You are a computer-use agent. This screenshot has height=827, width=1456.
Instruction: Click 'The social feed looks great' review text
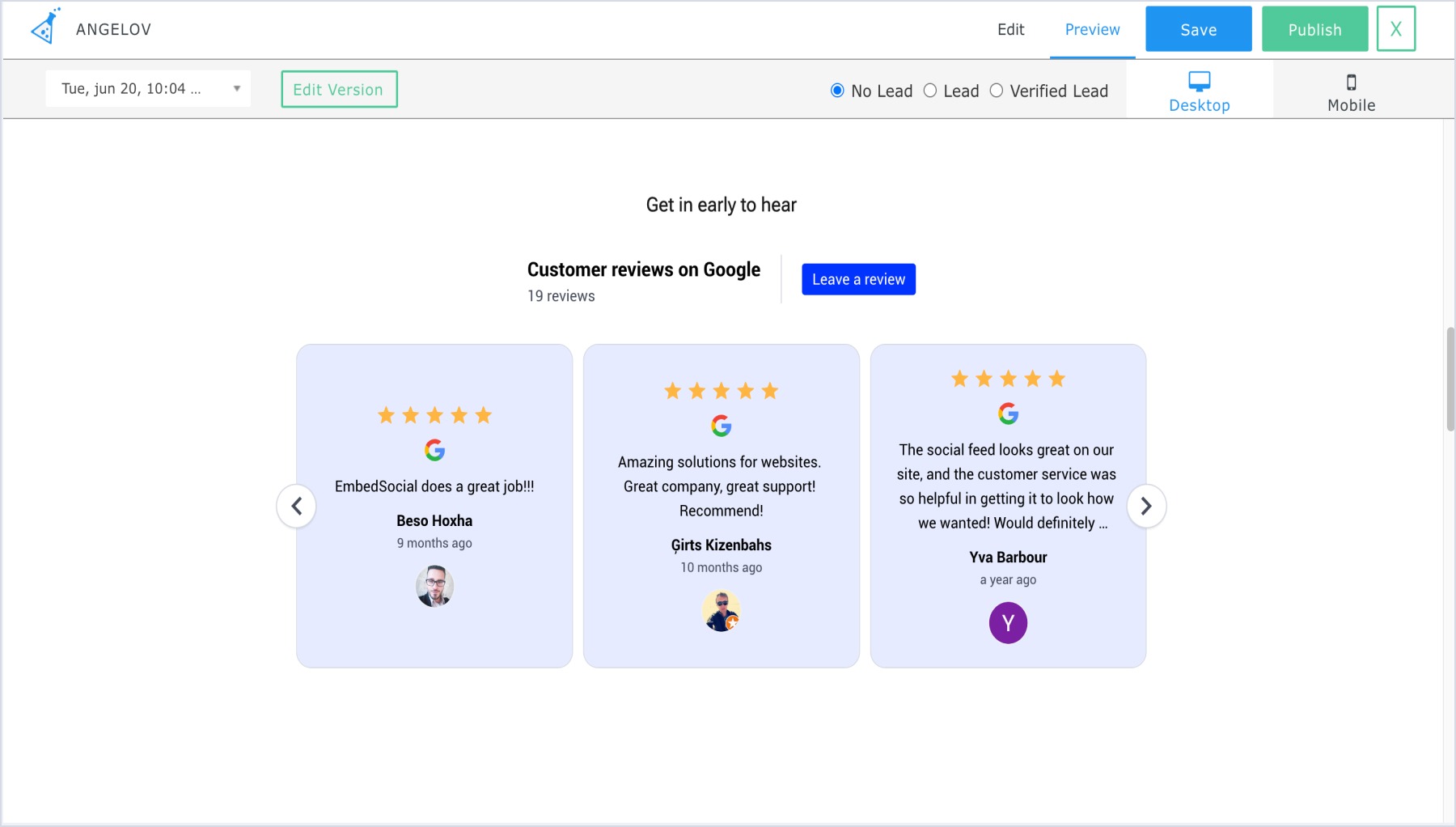(1006, 486)
